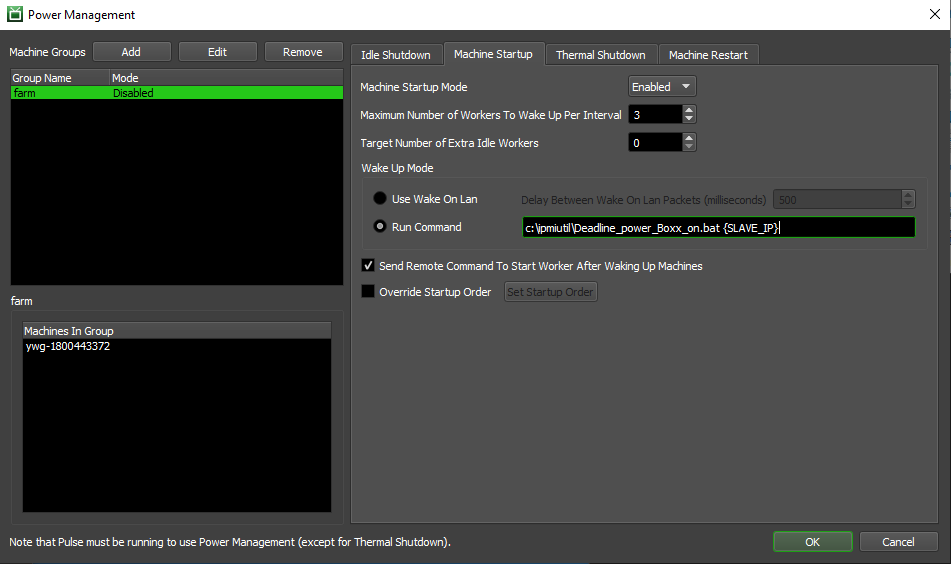Select the Use Wake On Lan option

[380, 199]
